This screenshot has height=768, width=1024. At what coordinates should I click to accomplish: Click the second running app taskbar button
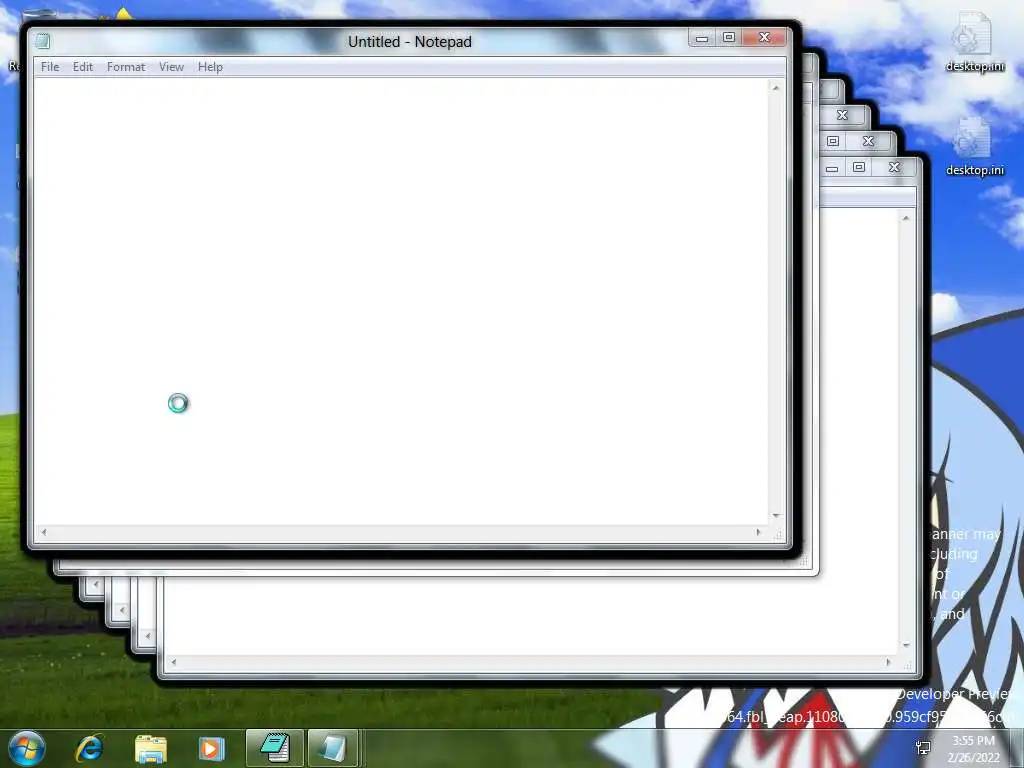coord(333,748)
